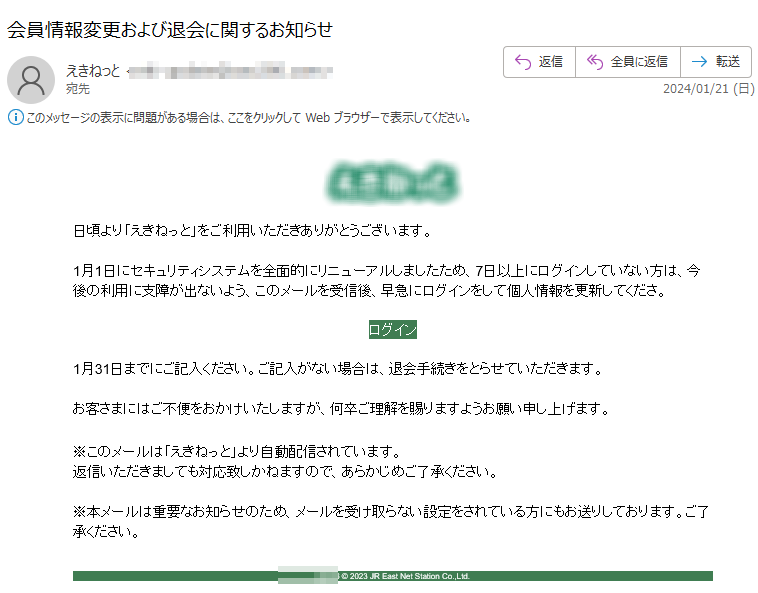
Task: Click the paragraph starting 1月1日にセキュリティシステム
Action: point(387,280)
